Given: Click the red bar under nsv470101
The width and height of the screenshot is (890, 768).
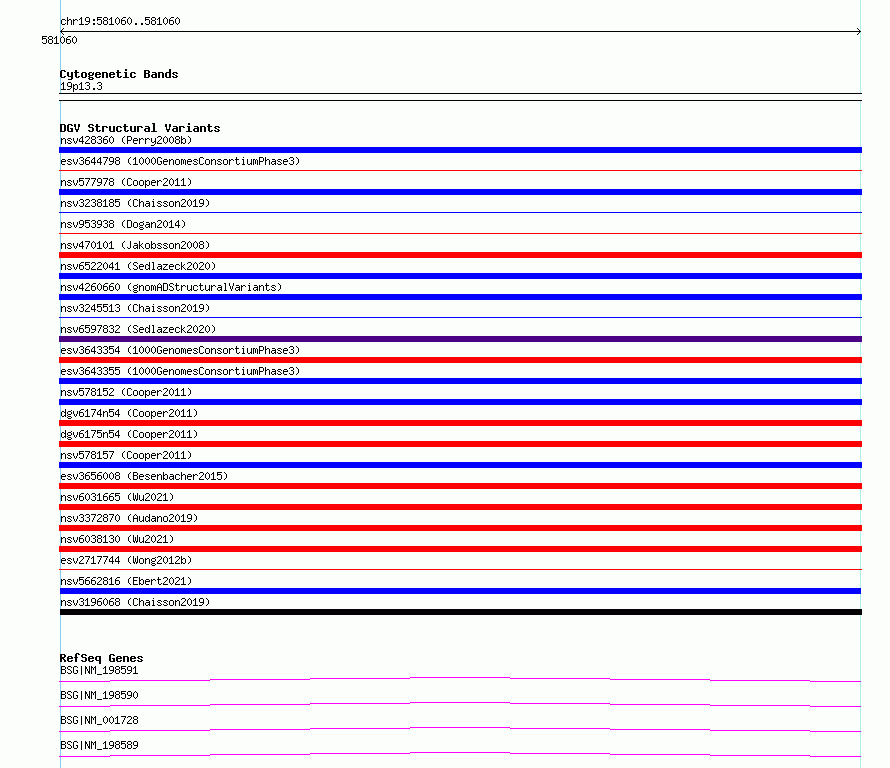Looking at the screenshot, I should tap(460, 255).
